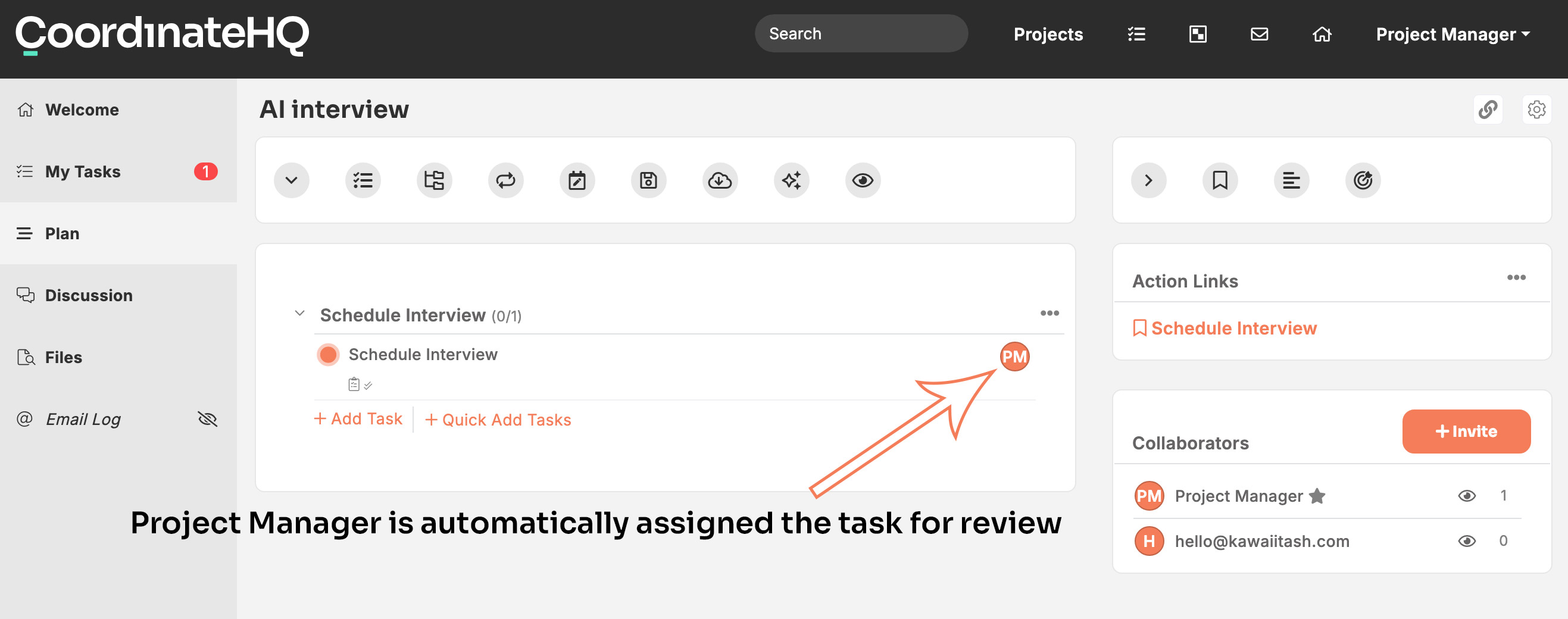Open the task list icon in header
1568x619 pixels.
(1136, 34)
